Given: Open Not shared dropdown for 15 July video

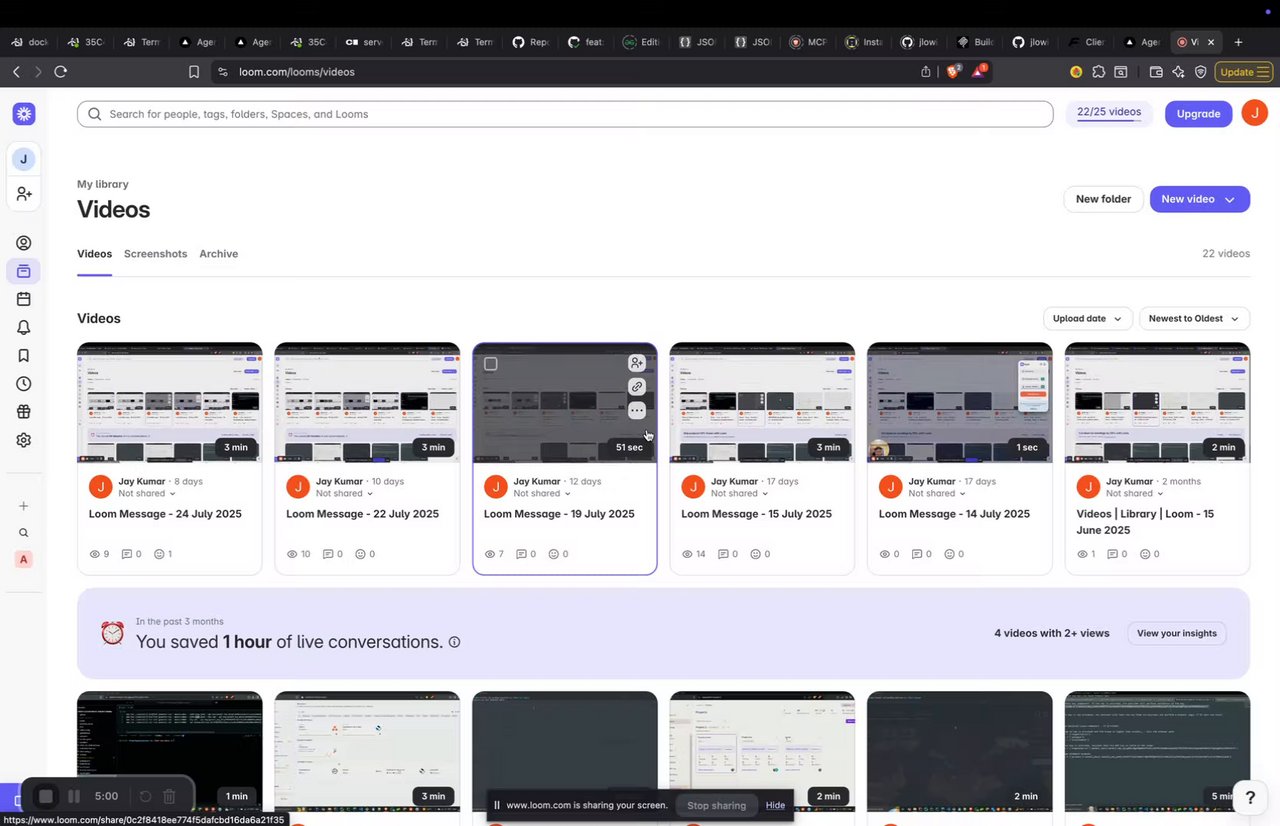Looking at the screenshot, I should tap(740, 493).
